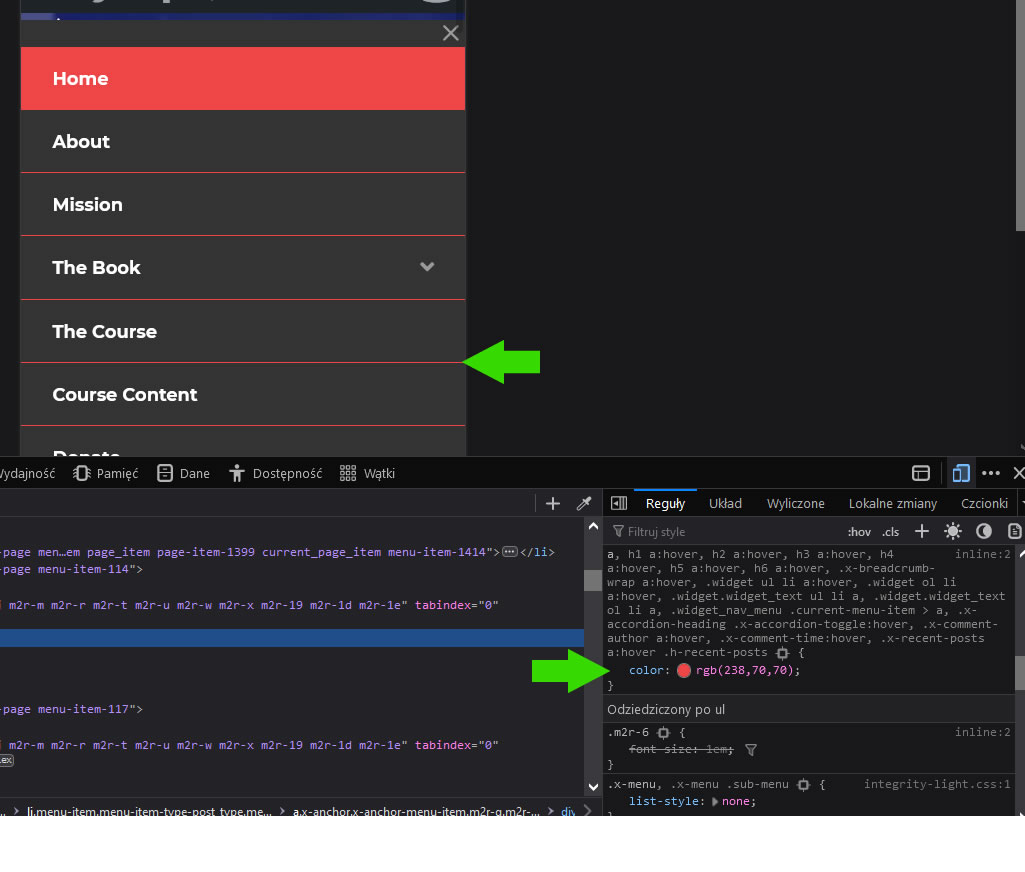1025x872 pixels.
Task: Click the DevTools dock layout icon
Action: [x=921, y=473]
